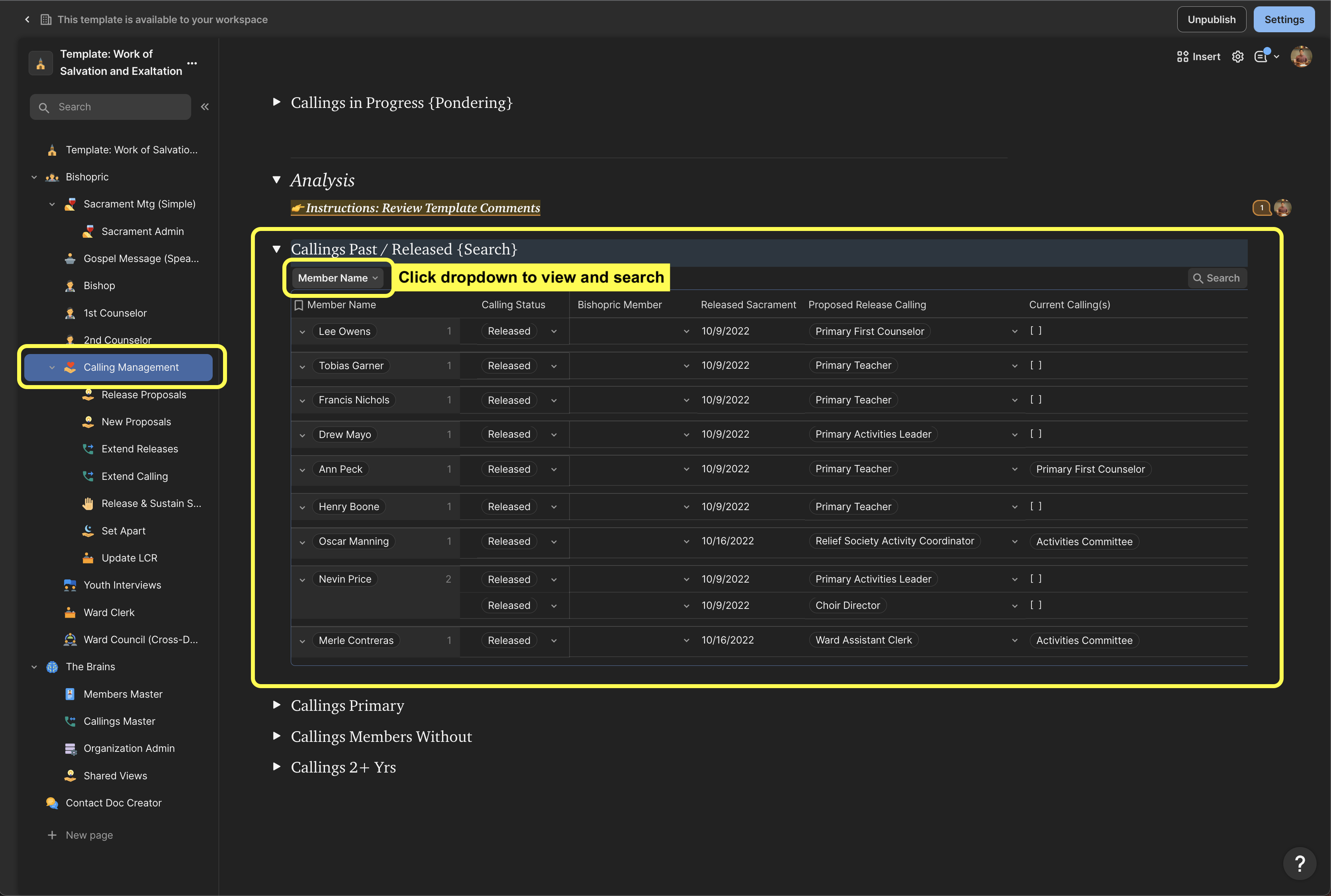1331x896 pixels.
Task: Open help question mark button
Action: tap(1300, 863)
